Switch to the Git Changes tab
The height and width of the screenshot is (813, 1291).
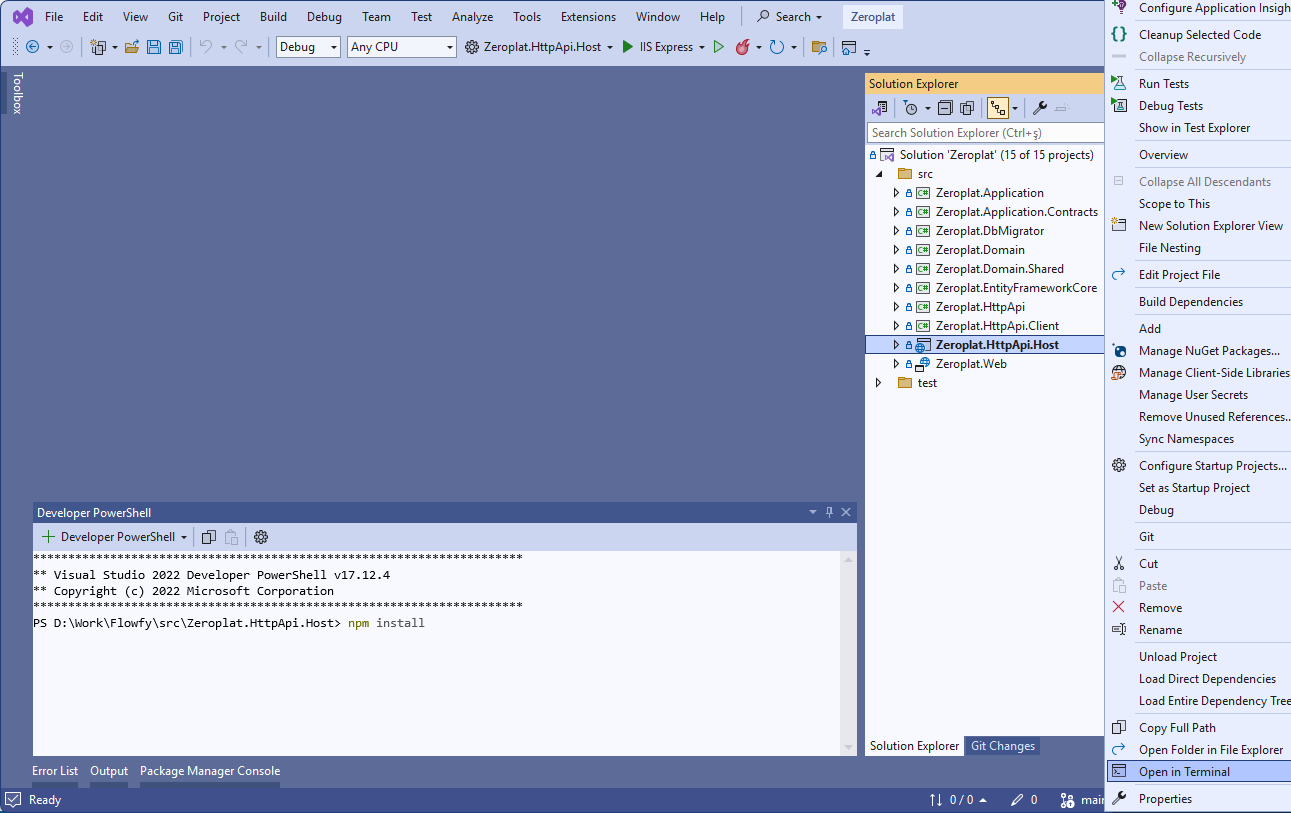[1003, 746]
